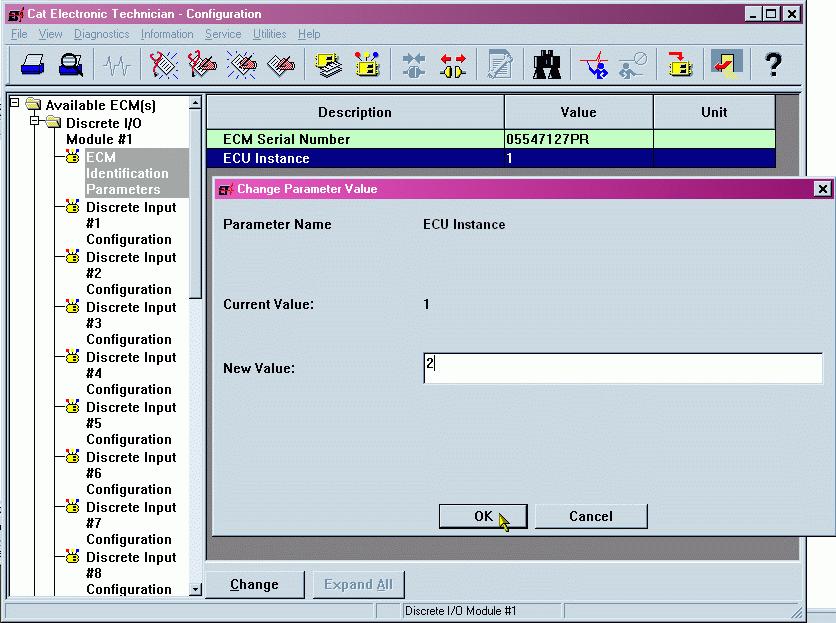Click the 05547127PR serial value cell

[578, 139]
